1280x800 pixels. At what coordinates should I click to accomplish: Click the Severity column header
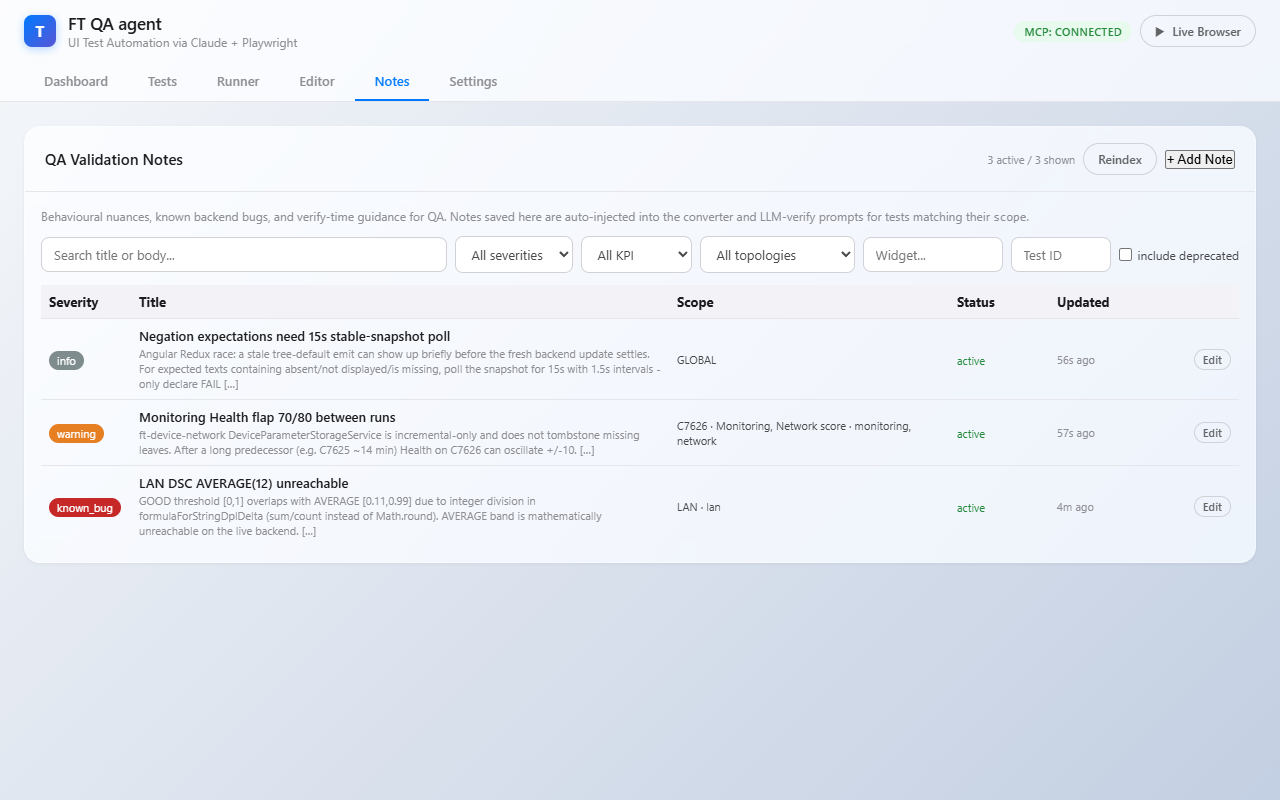click(74, 302)
